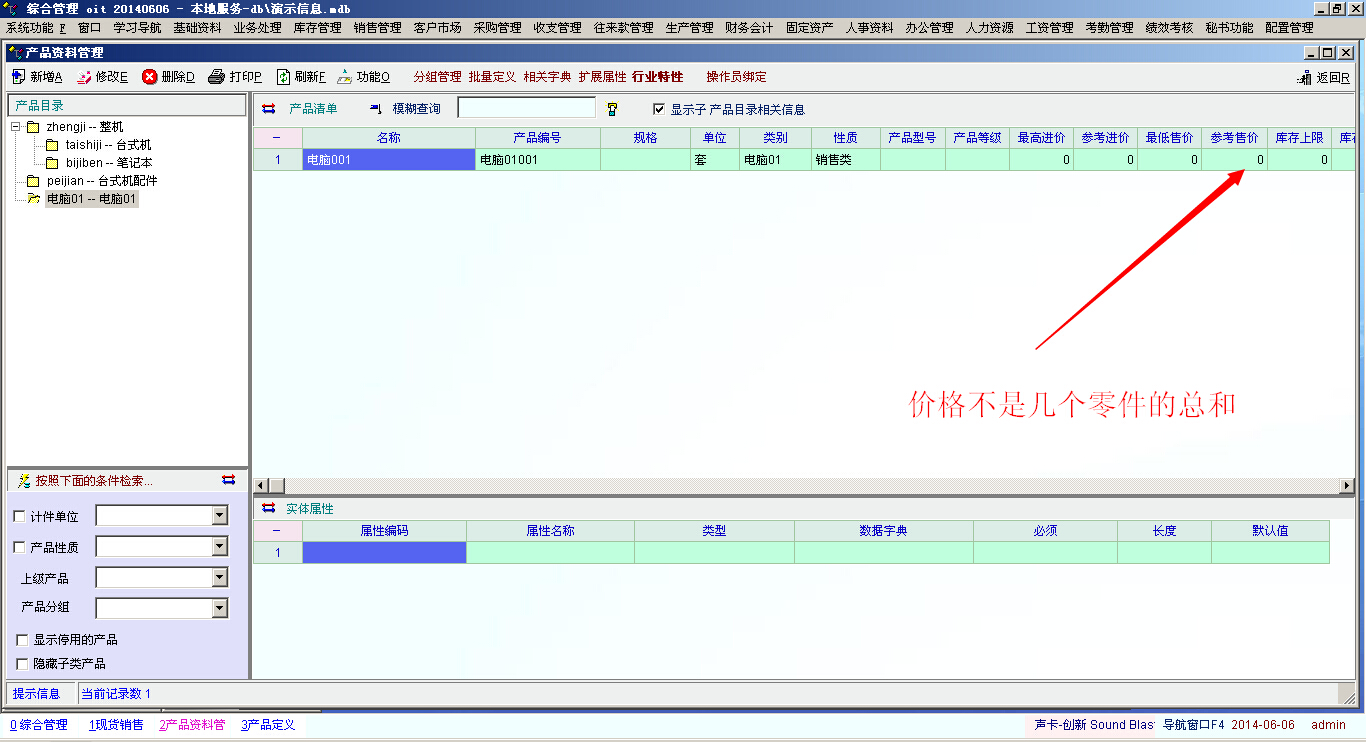This screenshot has height=742, width=1366.
Task: Collapse the zhengji -- 整机 tree node
Action: point(16,127)
